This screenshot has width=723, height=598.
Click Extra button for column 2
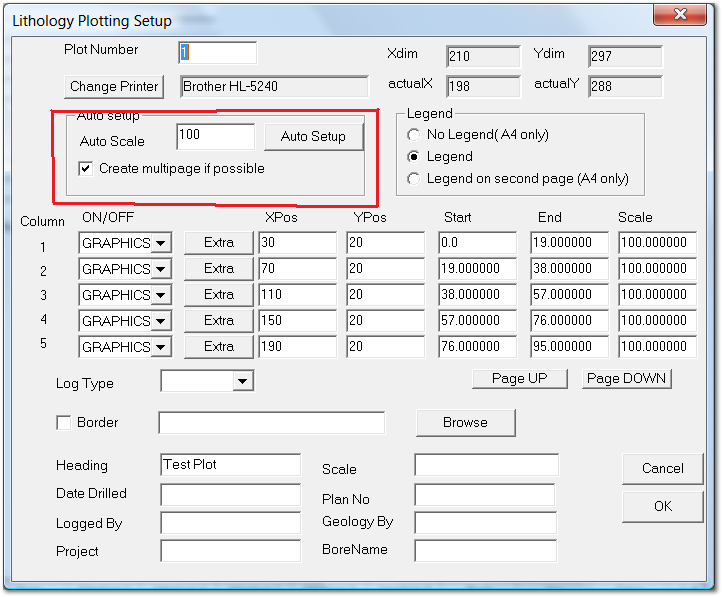pos(218,269)
